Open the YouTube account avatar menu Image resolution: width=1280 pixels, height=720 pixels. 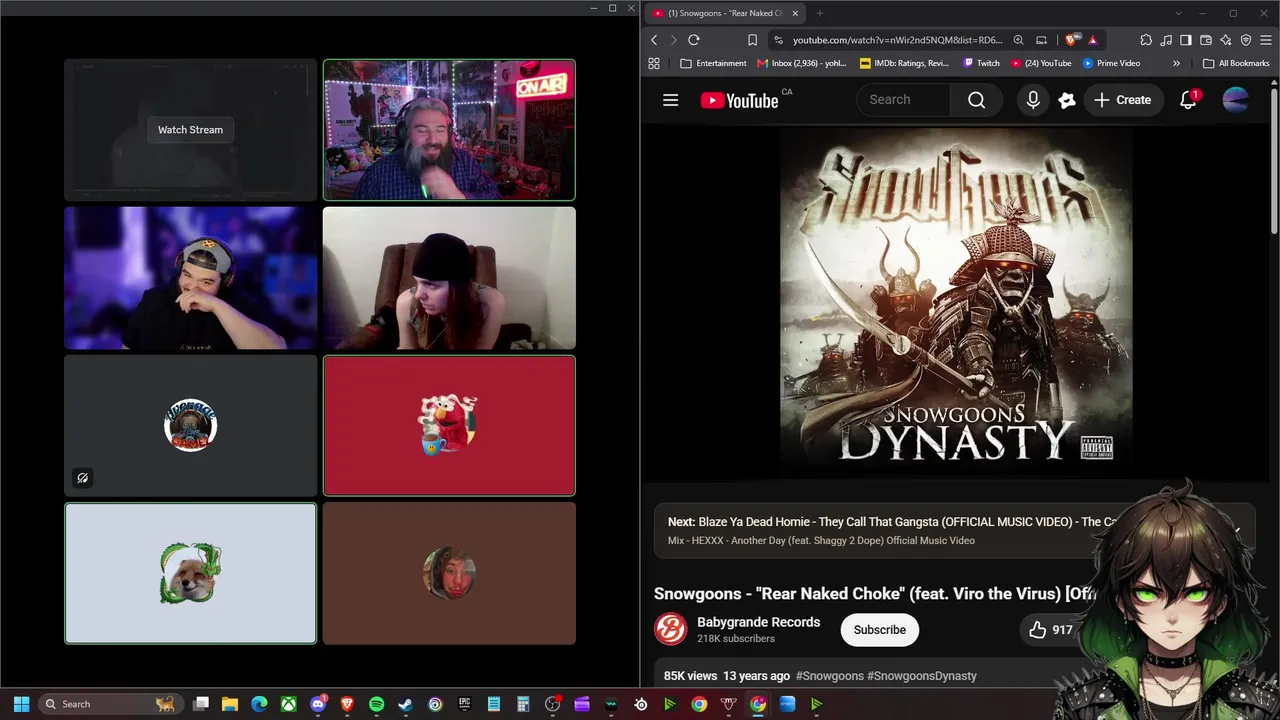(x=1236, y=100)
